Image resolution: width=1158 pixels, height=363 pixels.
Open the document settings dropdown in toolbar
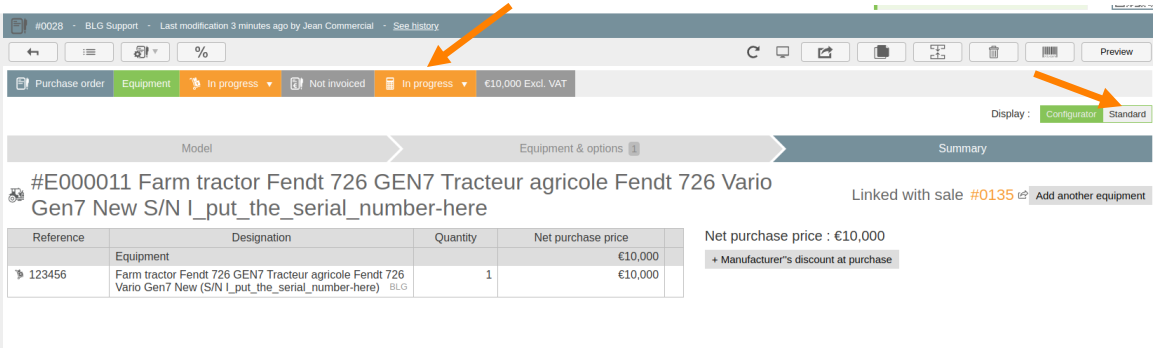tap(145, 52)
